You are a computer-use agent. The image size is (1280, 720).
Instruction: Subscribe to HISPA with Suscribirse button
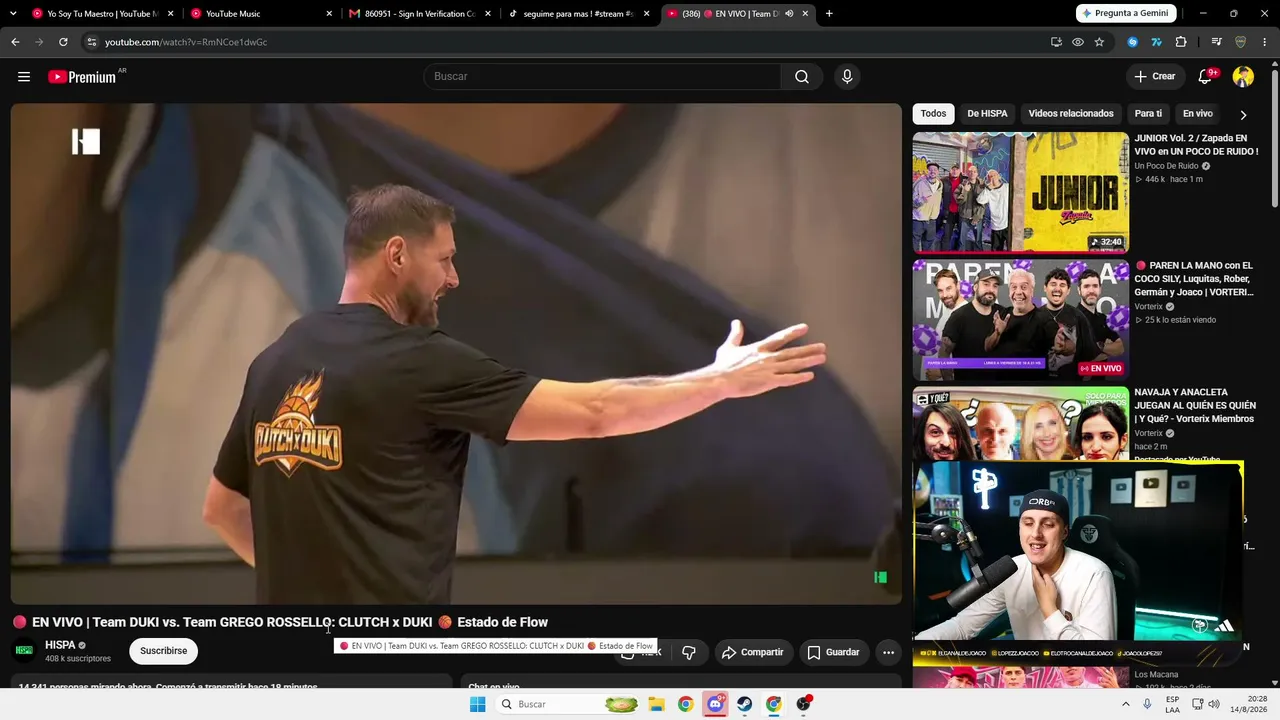click(x=164, y=651)
